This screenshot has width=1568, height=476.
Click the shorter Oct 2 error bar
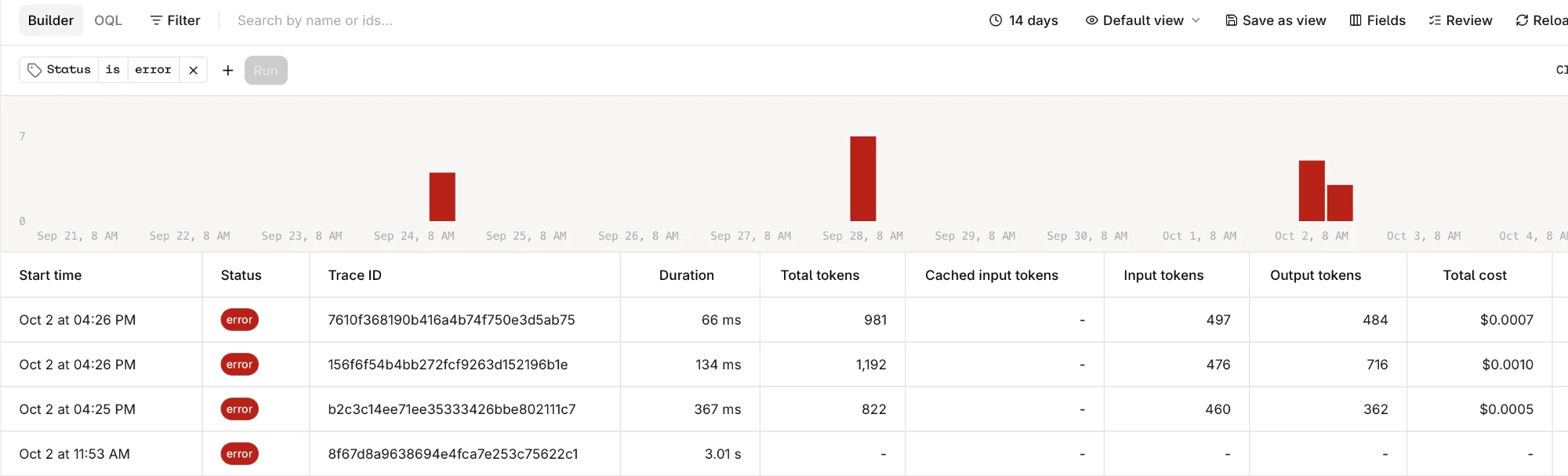tap(1340, 203)
